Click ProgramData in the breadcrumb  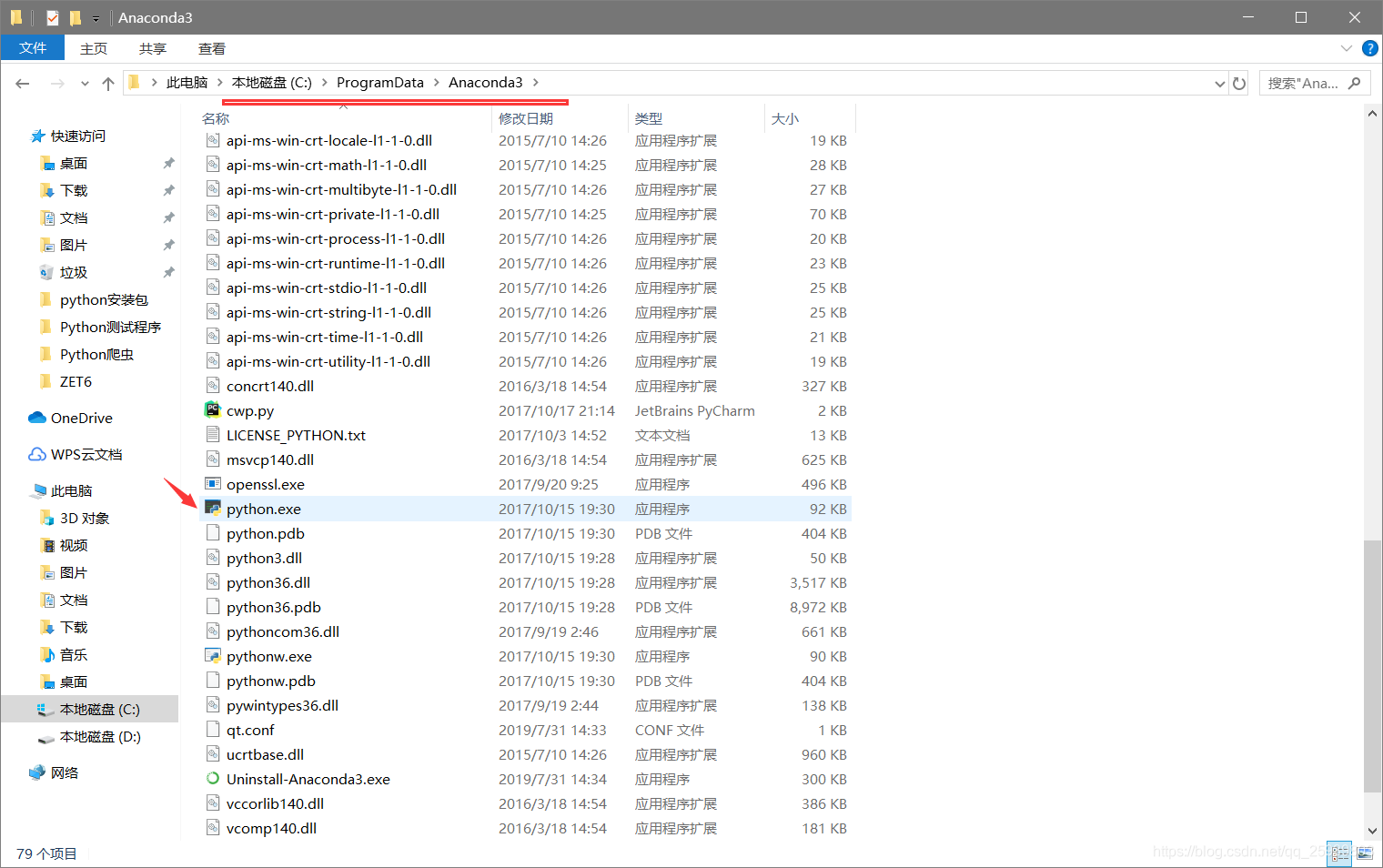(x=380, y=83)
